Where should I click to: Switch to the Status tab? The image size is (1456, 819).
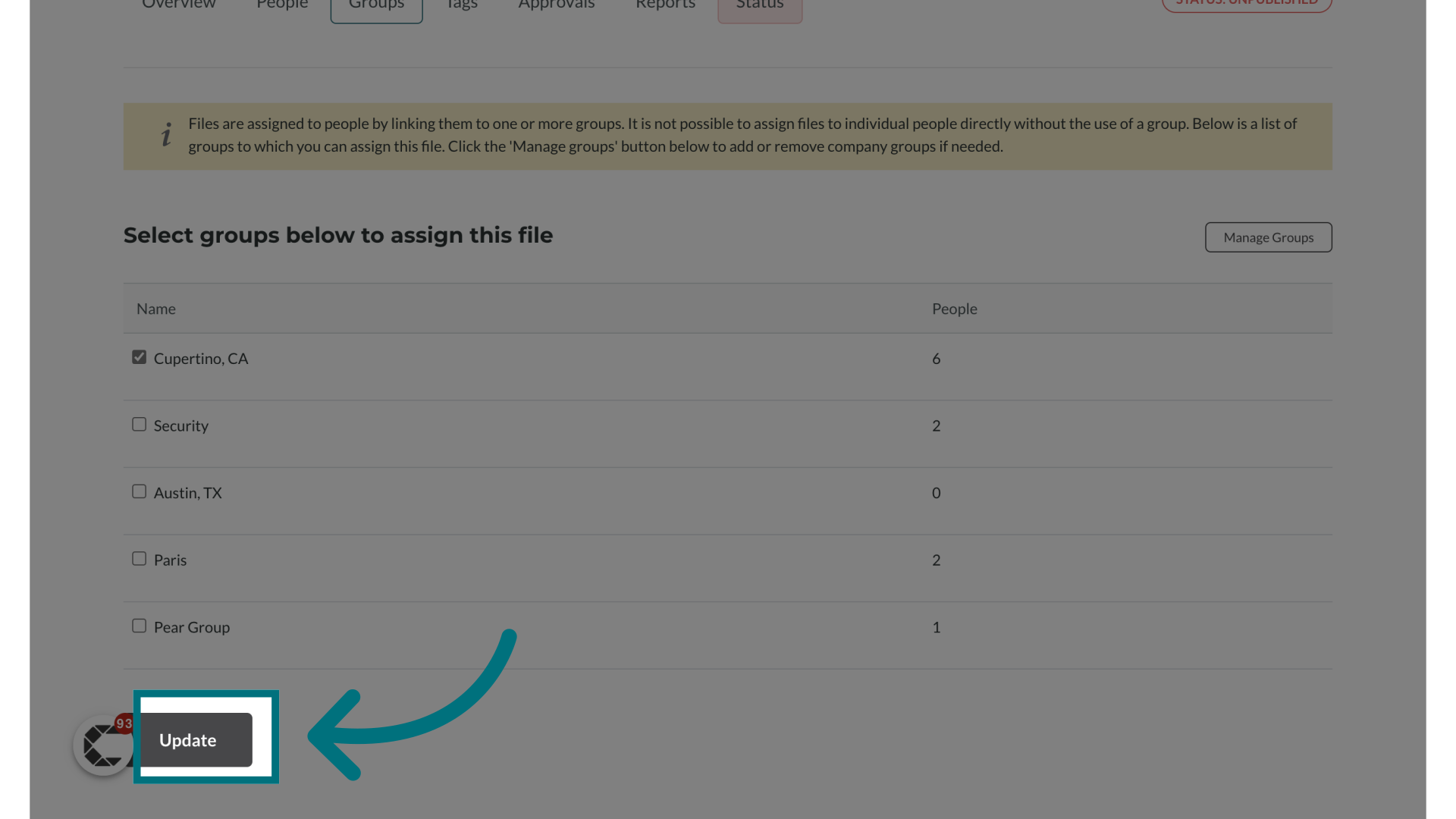coord(759,4)
